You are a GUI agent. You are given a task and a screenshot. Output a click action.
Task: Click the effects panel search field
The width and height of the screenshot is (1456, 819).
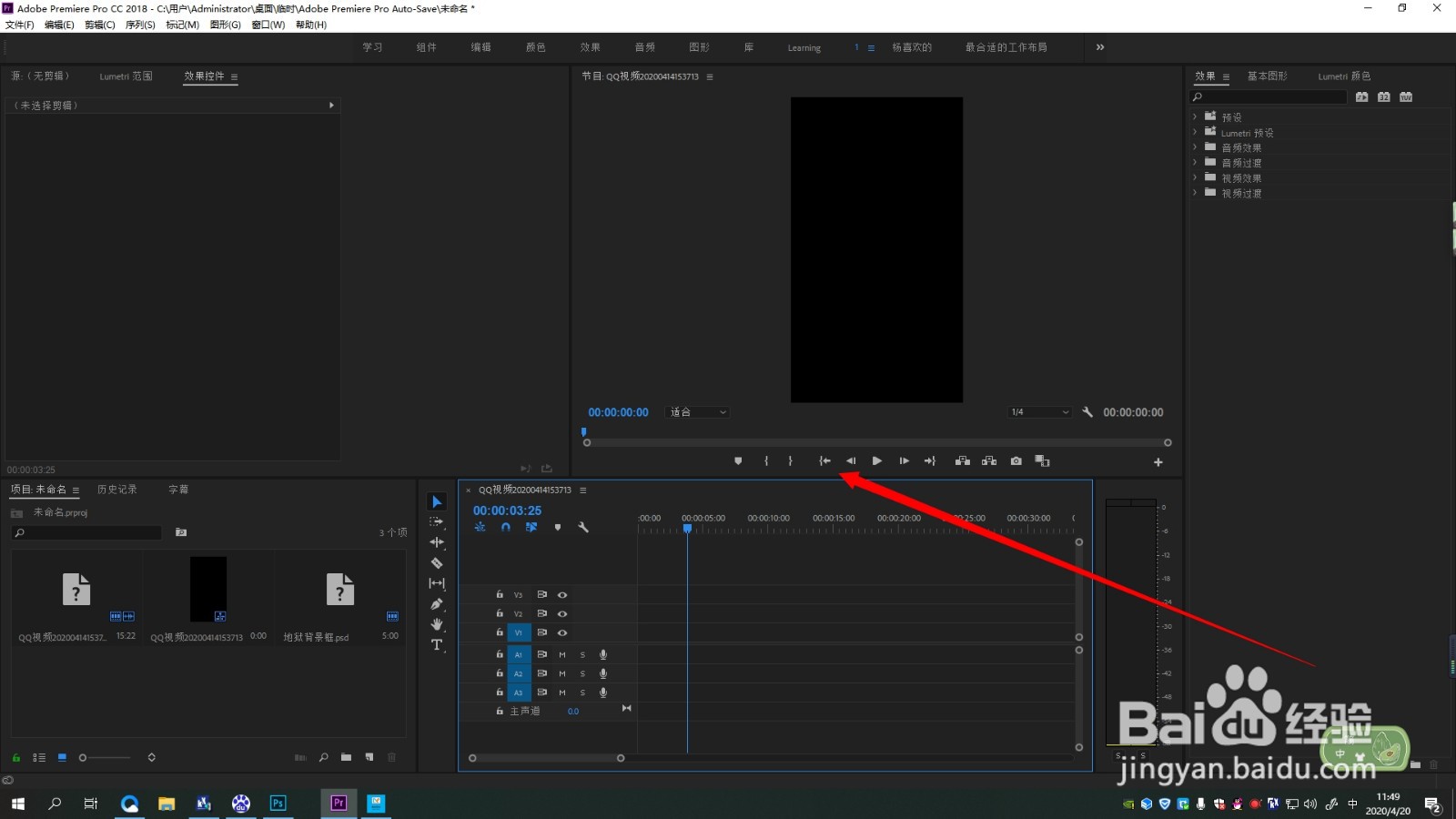[x=1269, y=96]
